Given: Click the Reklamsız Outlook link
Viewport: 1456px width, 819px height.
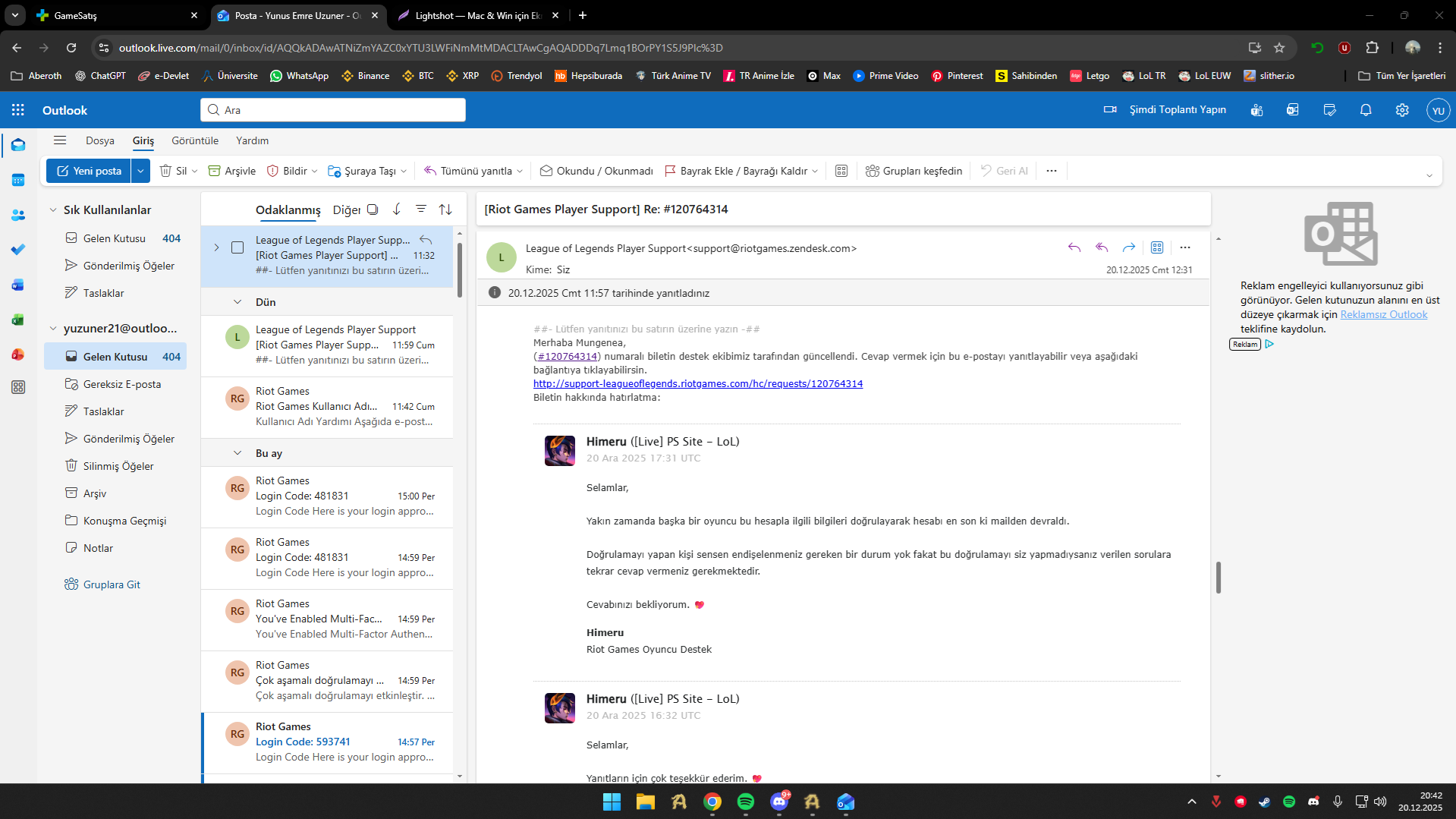Looking at the screenshot, I should [1384, 314].
